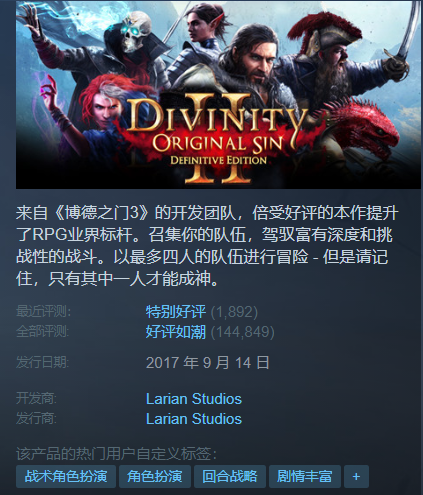Click the game description paragraph
Screen dimensions: 423x495
point(207,246)
